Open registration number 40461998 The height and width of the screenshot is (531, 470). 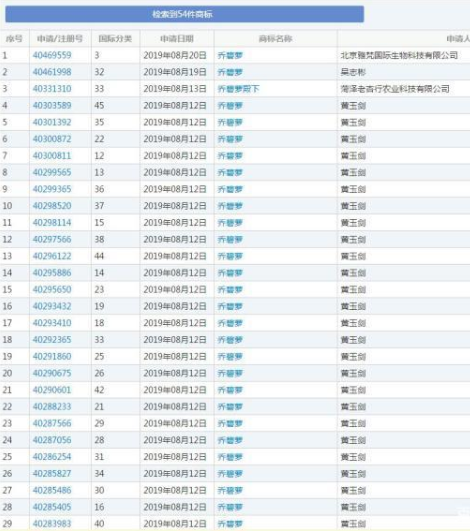pyautogui.click(x=52, y=72)
